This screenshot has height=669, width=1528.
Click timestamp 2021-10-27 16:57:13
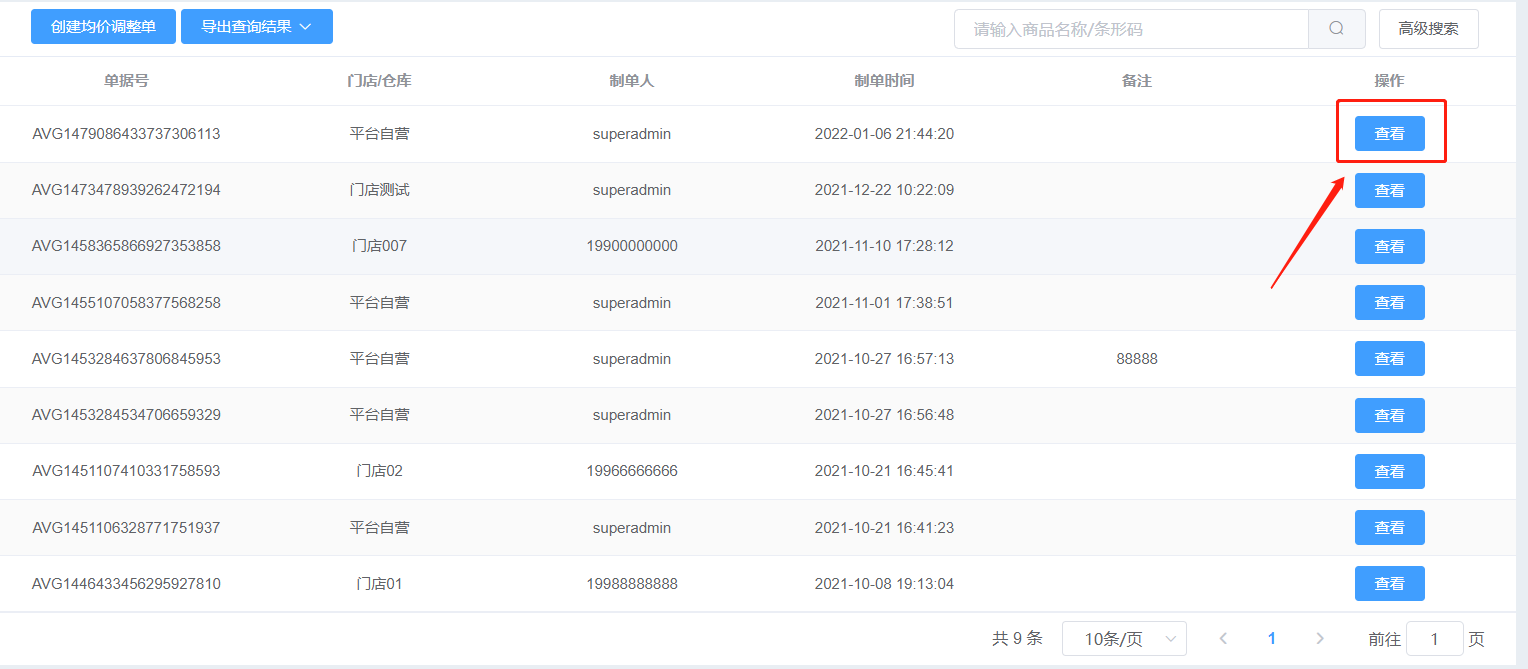pos(884,358)
